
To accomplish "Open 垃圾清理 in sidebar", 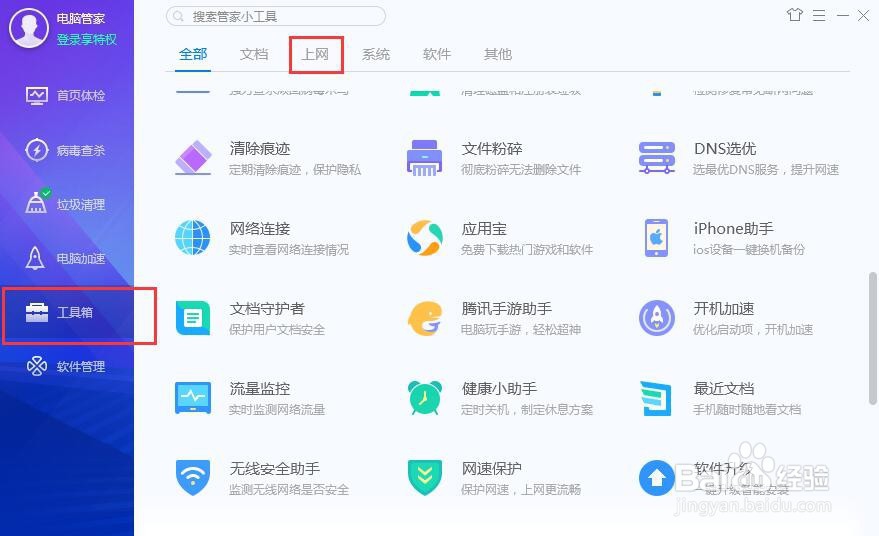I will 67,204.
